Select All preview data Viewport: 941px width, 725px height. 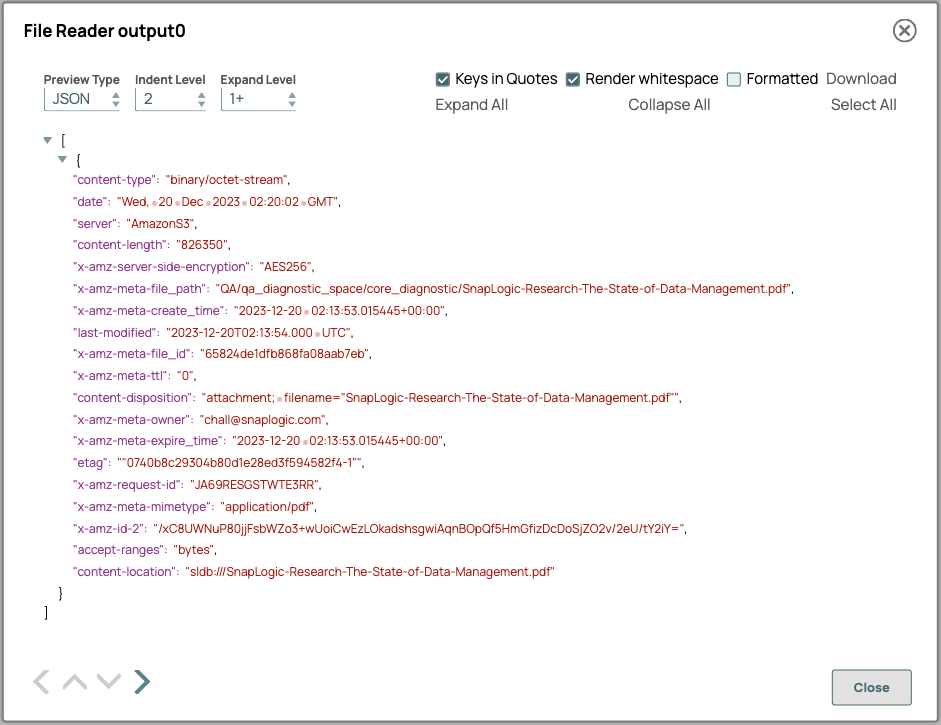click(x=863, y=104)
